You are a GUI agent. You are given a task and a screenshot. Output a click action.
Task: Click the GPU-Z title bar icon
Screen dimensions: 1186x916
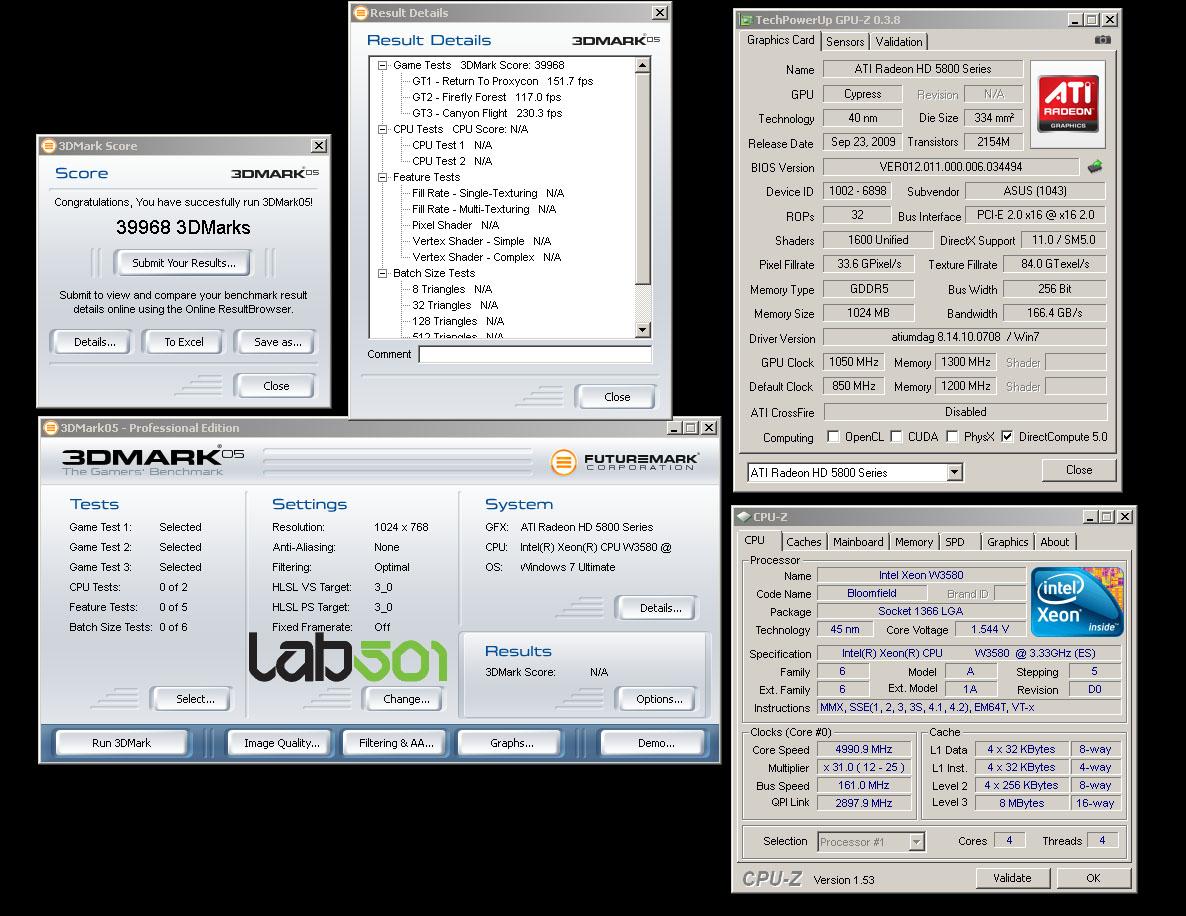(746, 20)
